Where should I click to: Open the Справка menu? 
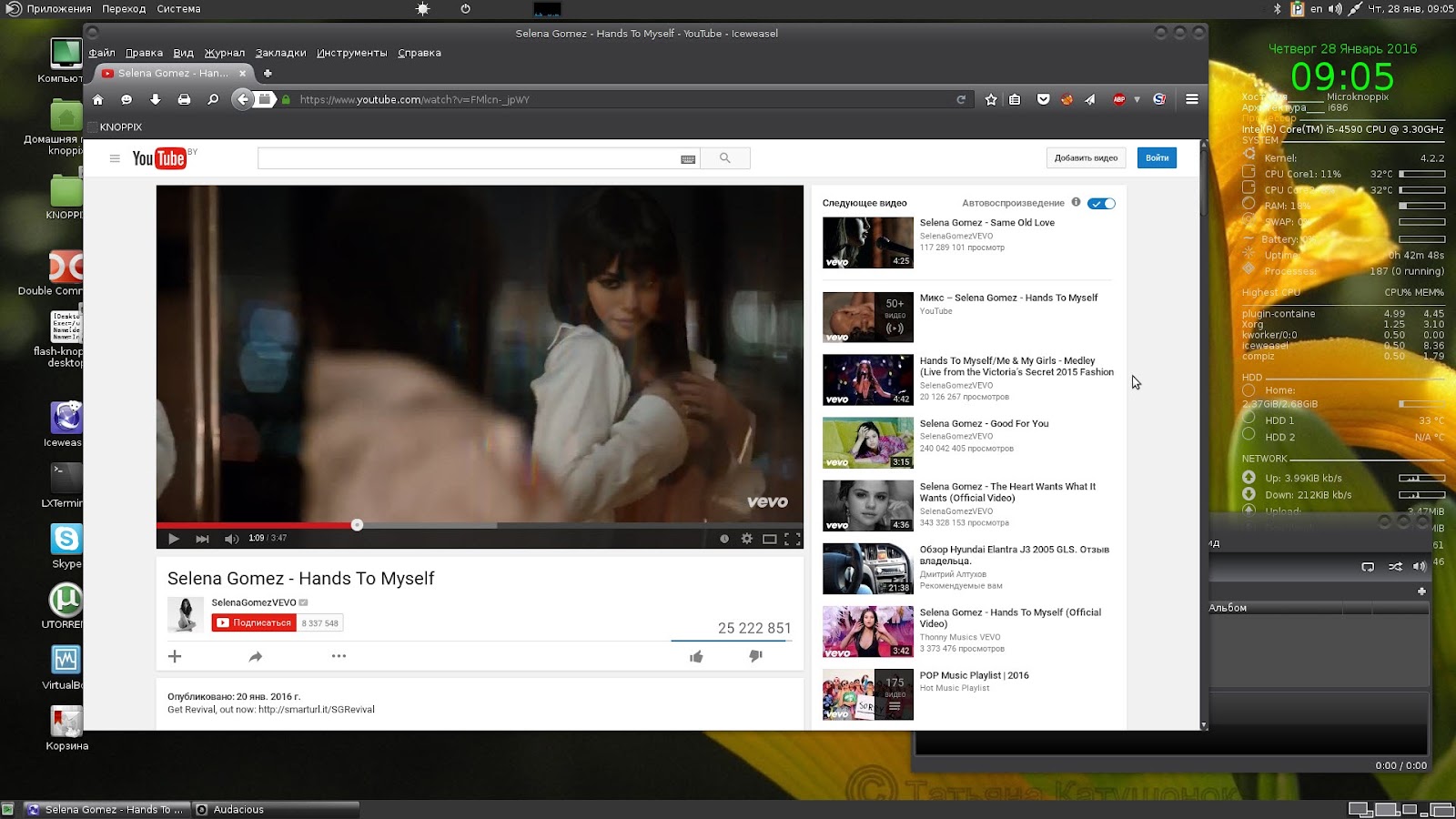(x=420, y=53)
